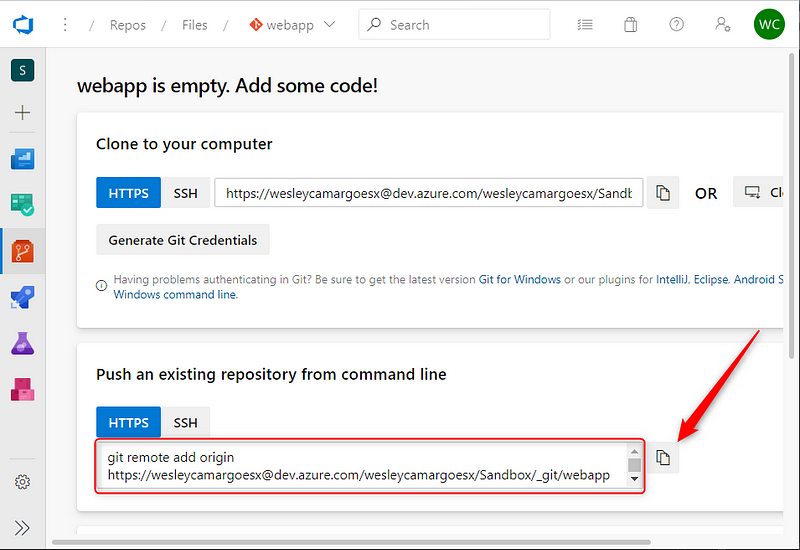Open the Azure DevOps home logo

pyautogui.click(x=23, y=25)
